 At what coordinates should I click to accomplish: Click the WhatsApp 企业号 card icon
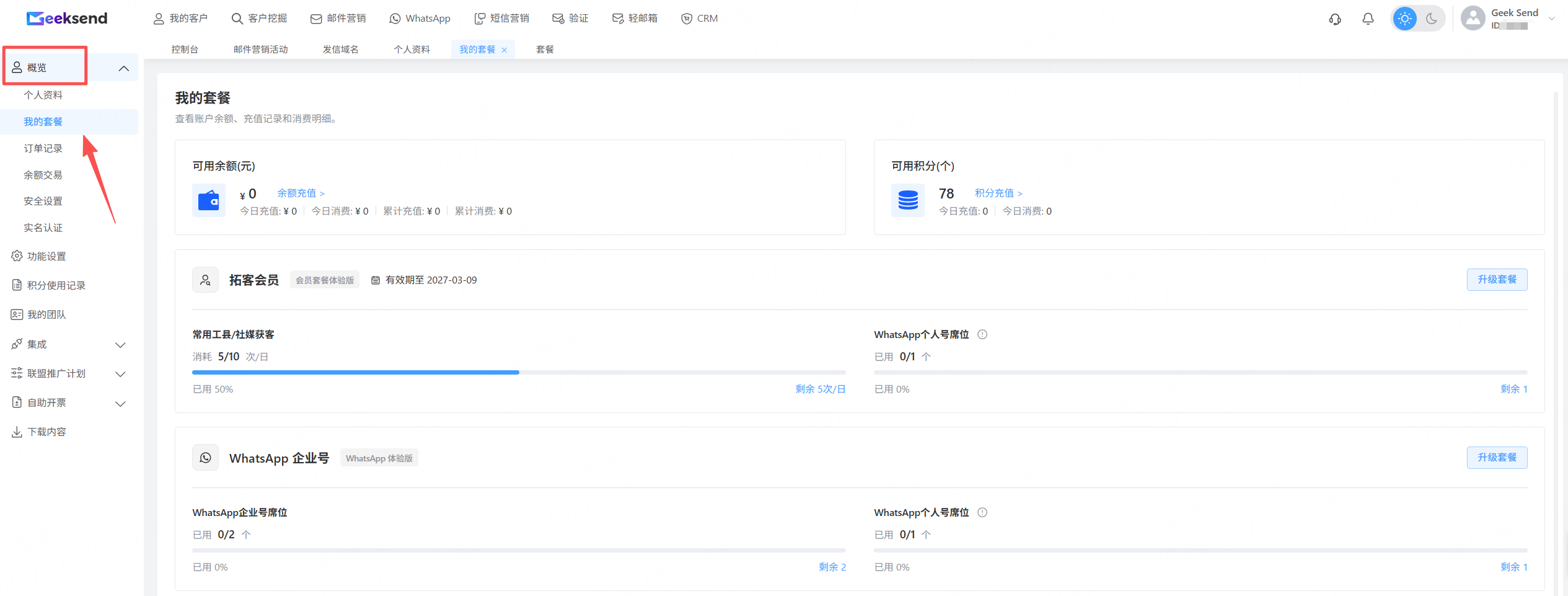pos(205,458)
